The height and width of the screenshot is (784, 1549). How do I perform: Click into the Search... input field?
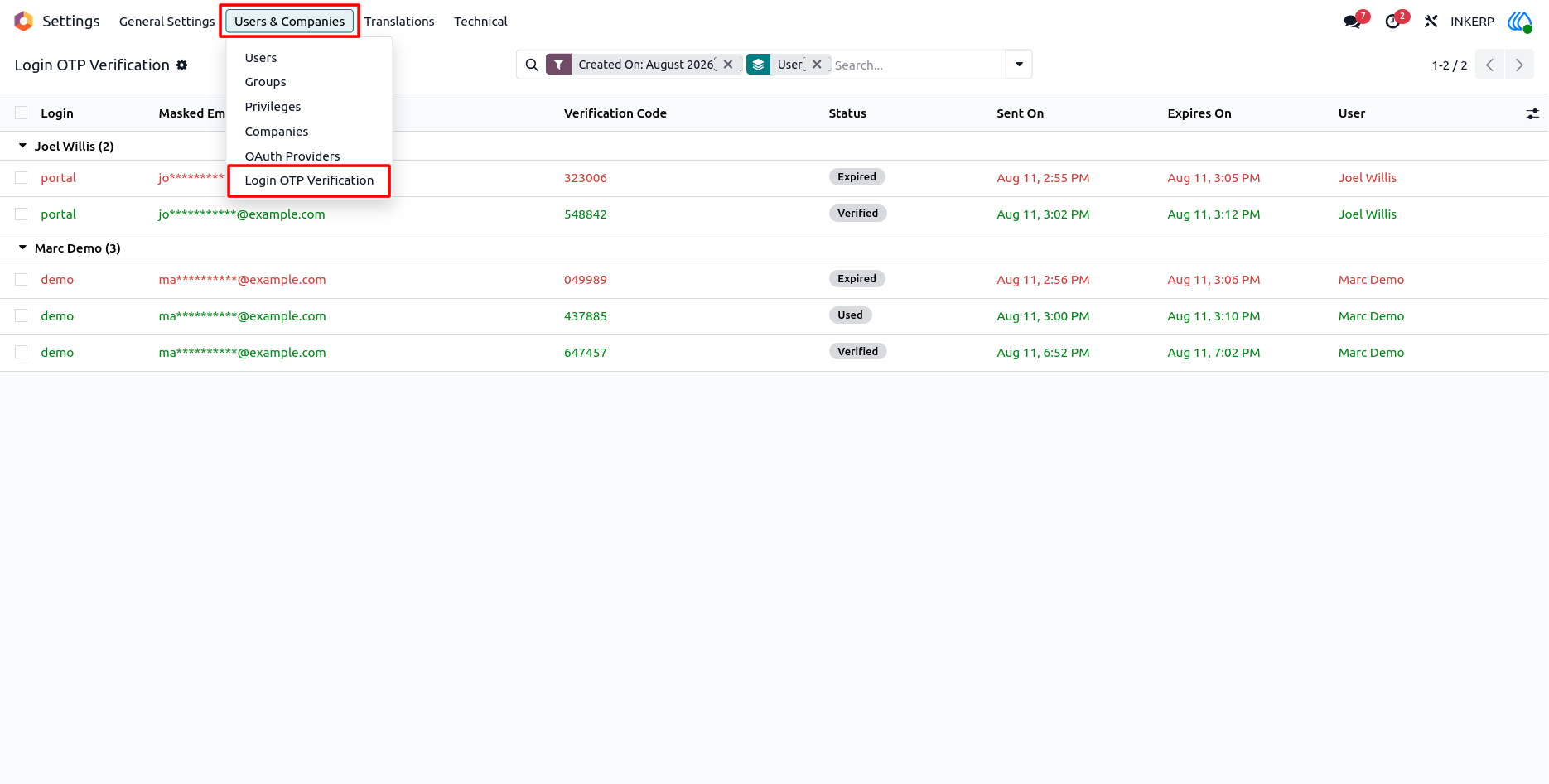coord(918,65)
